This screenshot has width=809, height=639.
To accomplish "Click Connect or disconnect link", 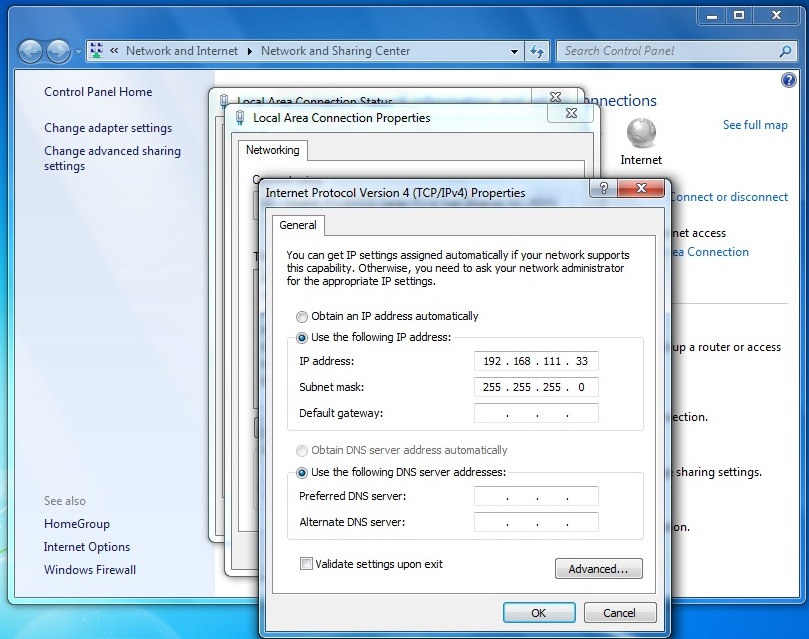I will (729, 197).
